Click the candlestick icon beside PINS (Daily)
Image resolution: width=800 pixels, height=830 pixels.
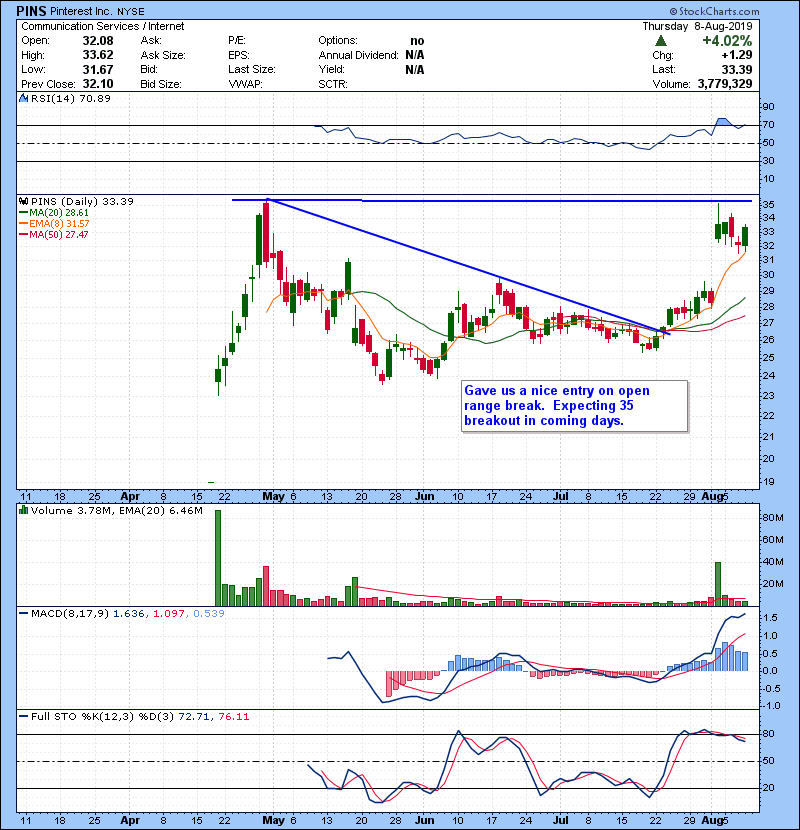click(23, 201)
